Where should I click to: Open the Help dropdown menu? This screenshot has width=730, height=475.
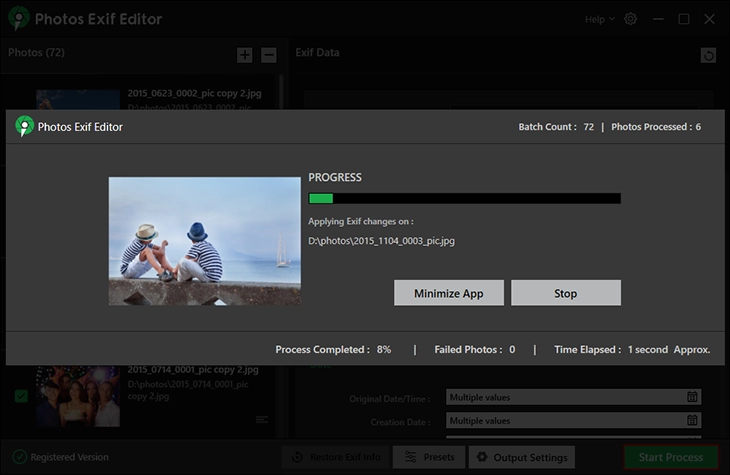(599, 19)
